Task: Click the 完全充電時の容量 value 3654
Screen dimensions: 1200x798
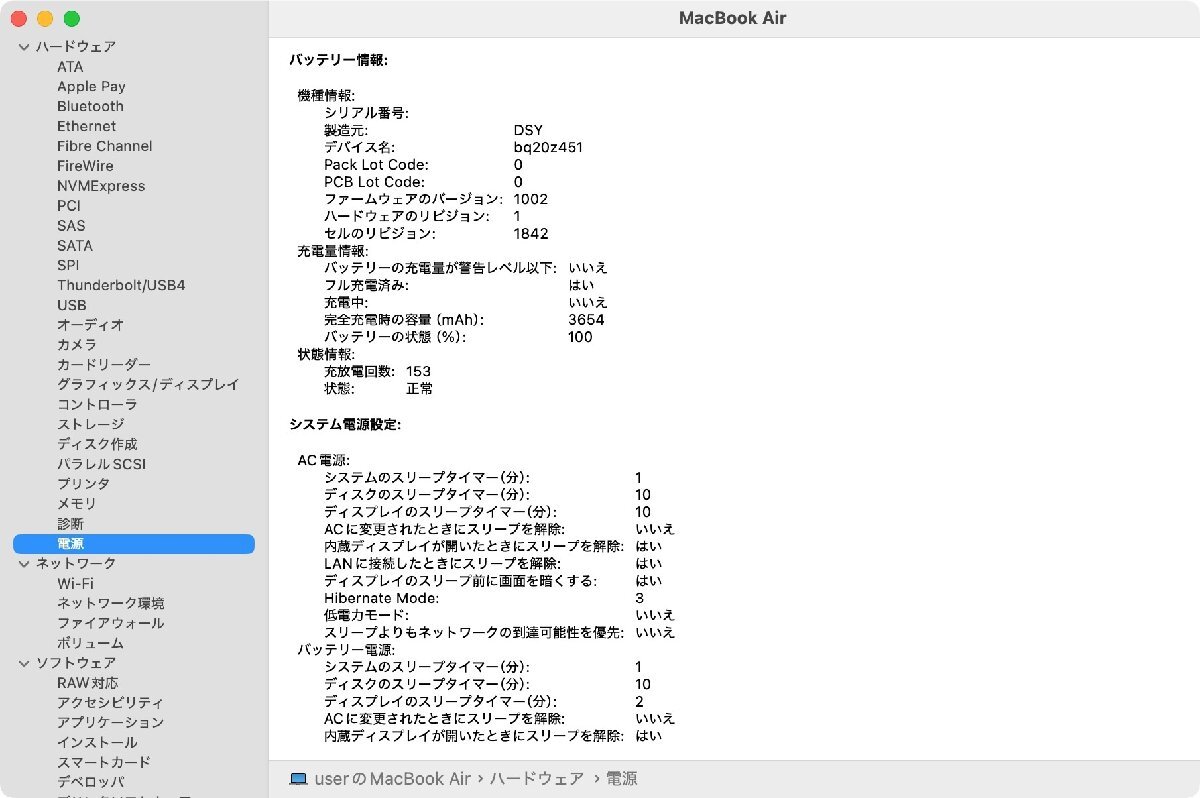Action: 586,320
